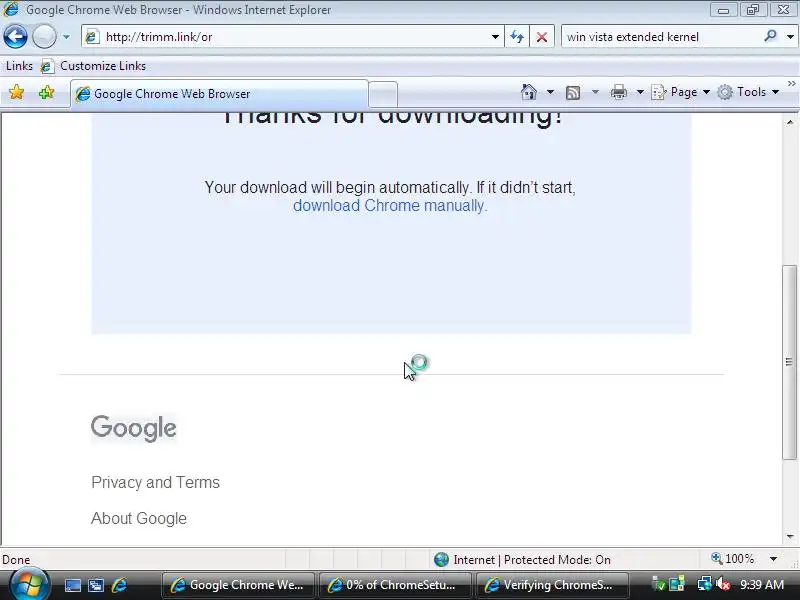Click the 9:39 AM taskbar clock

tap(762, 585)
